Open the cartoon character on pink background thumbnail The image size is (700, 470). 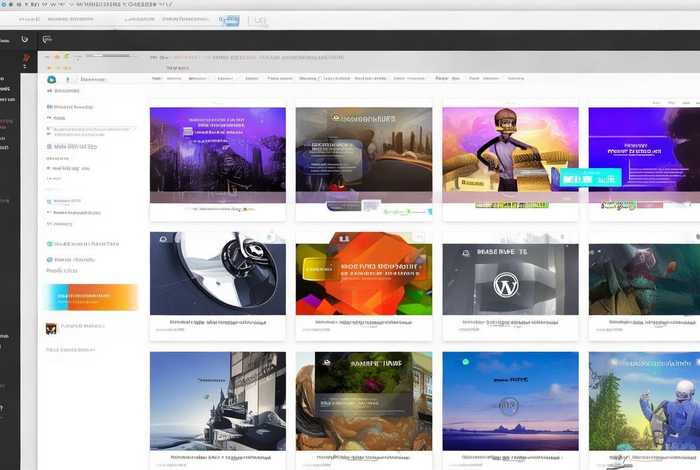pyautogui.click(x=510, y=155)
